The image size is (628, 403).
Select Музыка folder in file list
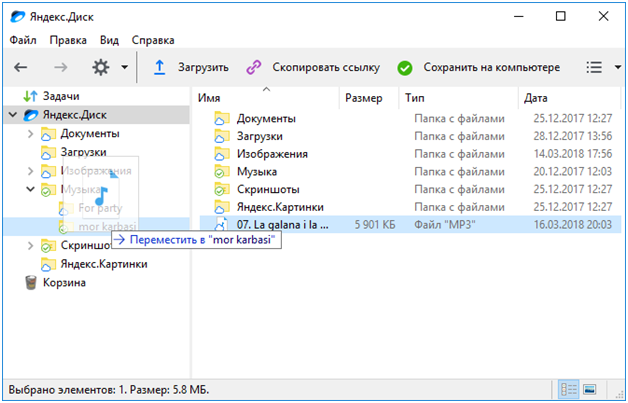(x=257, y=171)
